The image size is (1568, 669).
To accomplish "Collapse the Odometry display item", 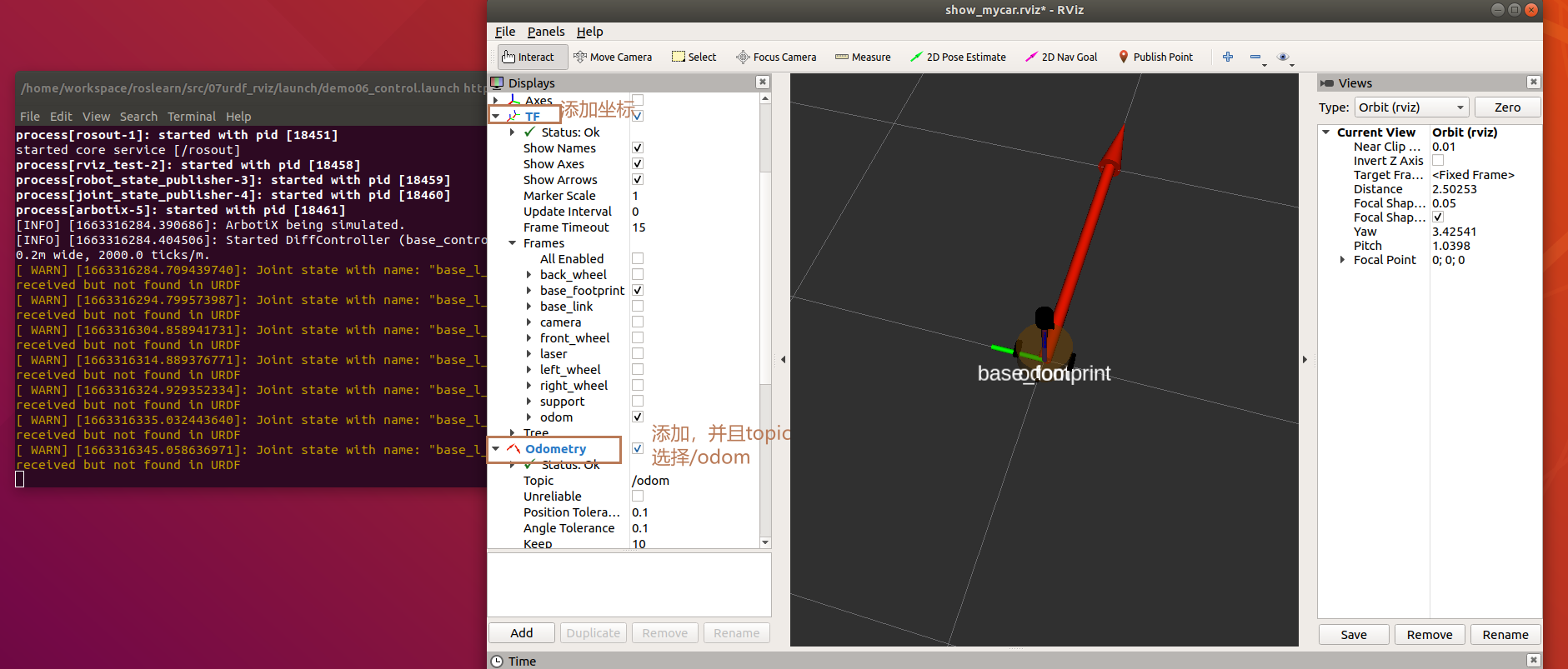I will click(x=496, y=449).
